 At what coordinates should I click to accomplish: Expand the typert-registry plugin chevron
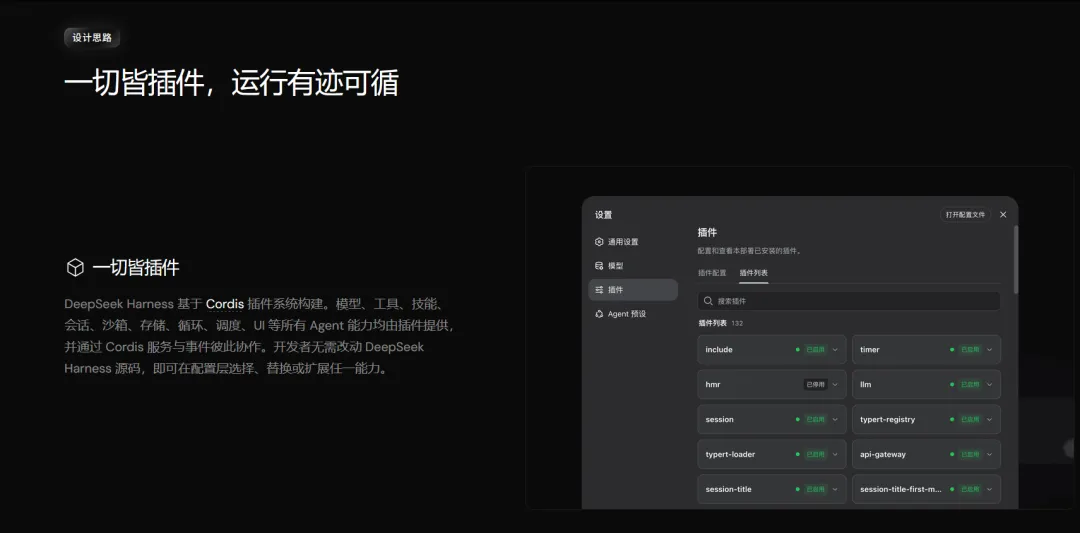click(990, 419)
